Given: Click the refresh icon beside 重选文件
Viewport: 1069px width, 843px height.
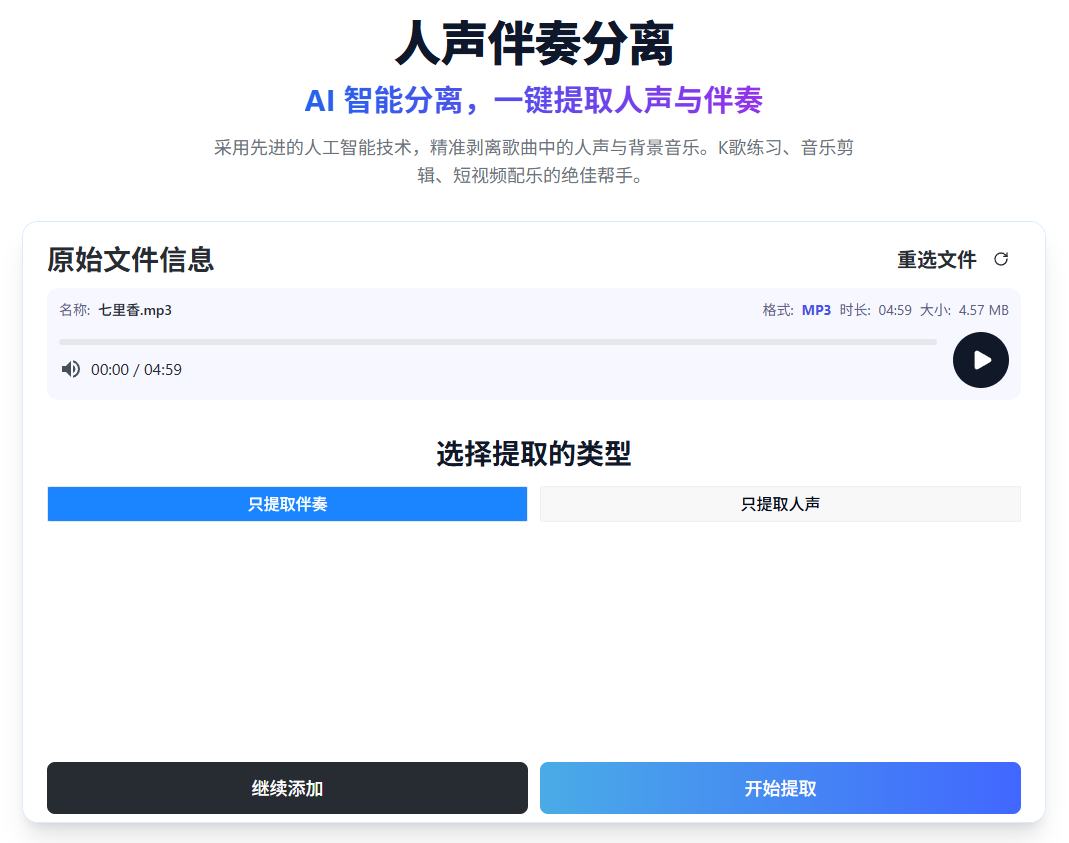Looking at the screenshot, I should tap(1001, 259).
